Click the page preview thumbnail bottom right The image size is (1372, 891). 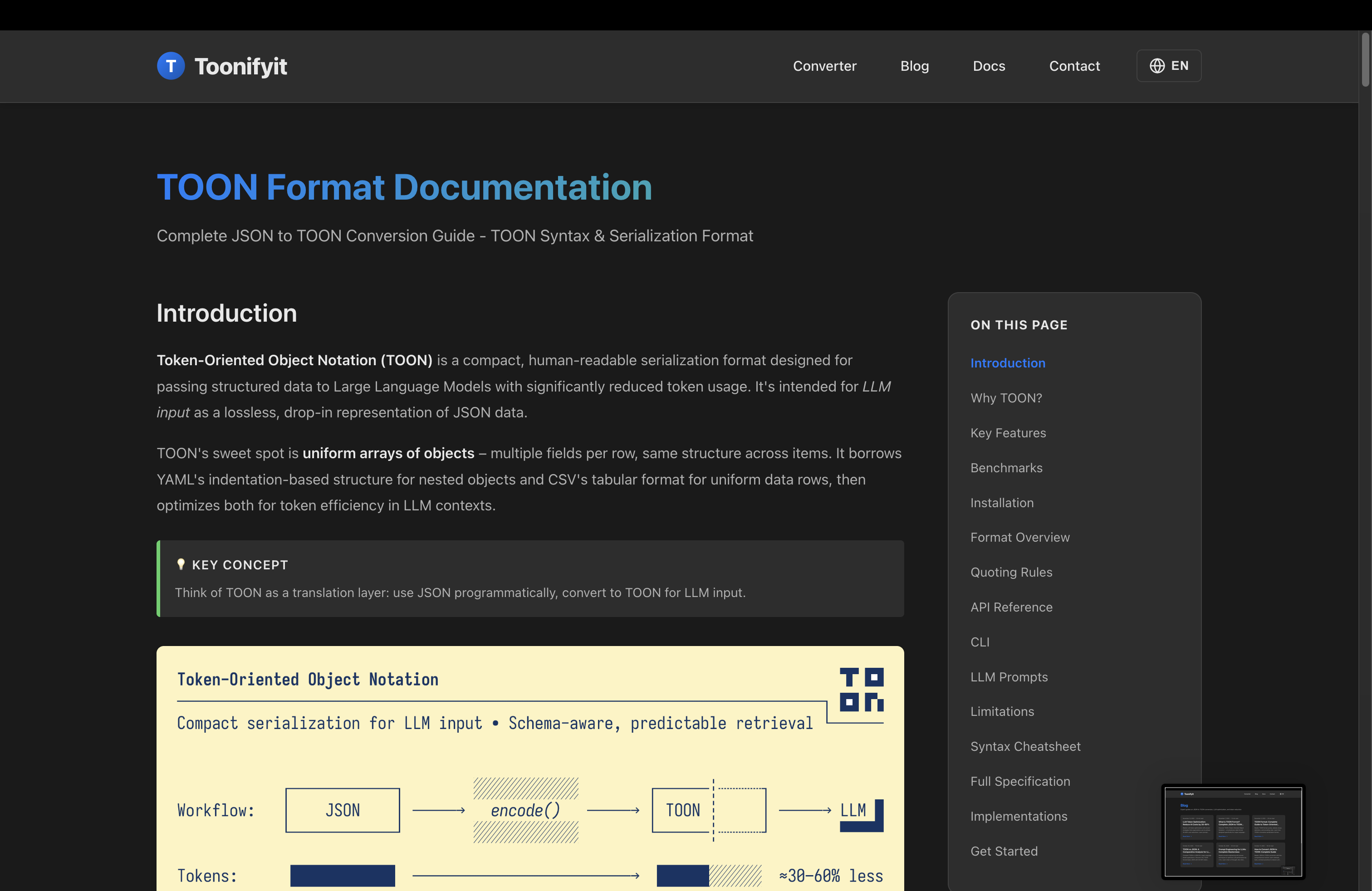click(x=1233, y=831)
